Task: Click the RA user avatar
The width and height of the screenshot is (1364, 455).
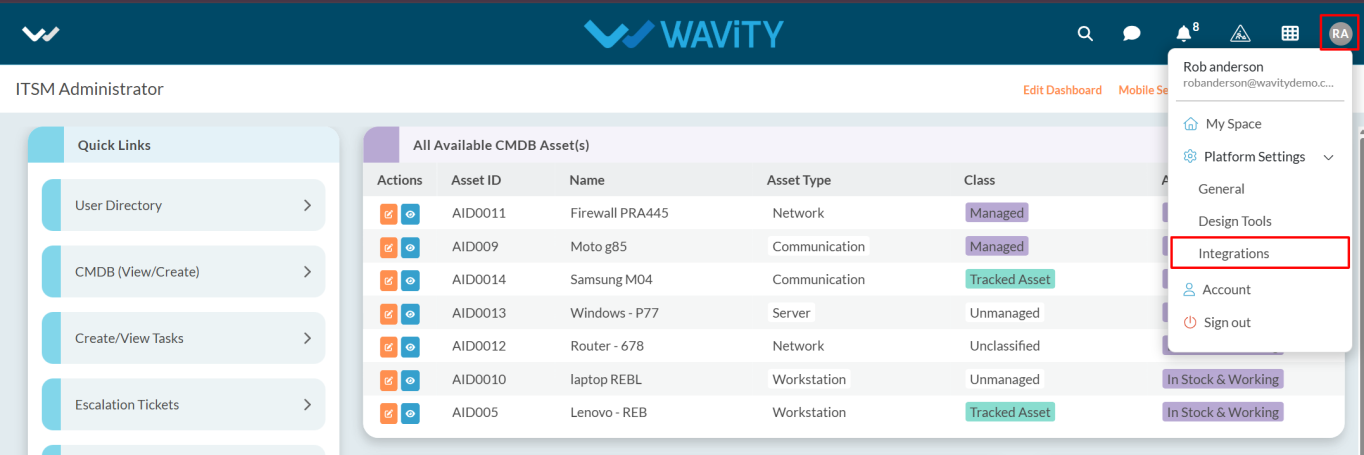Action: tap(1340, 33)
